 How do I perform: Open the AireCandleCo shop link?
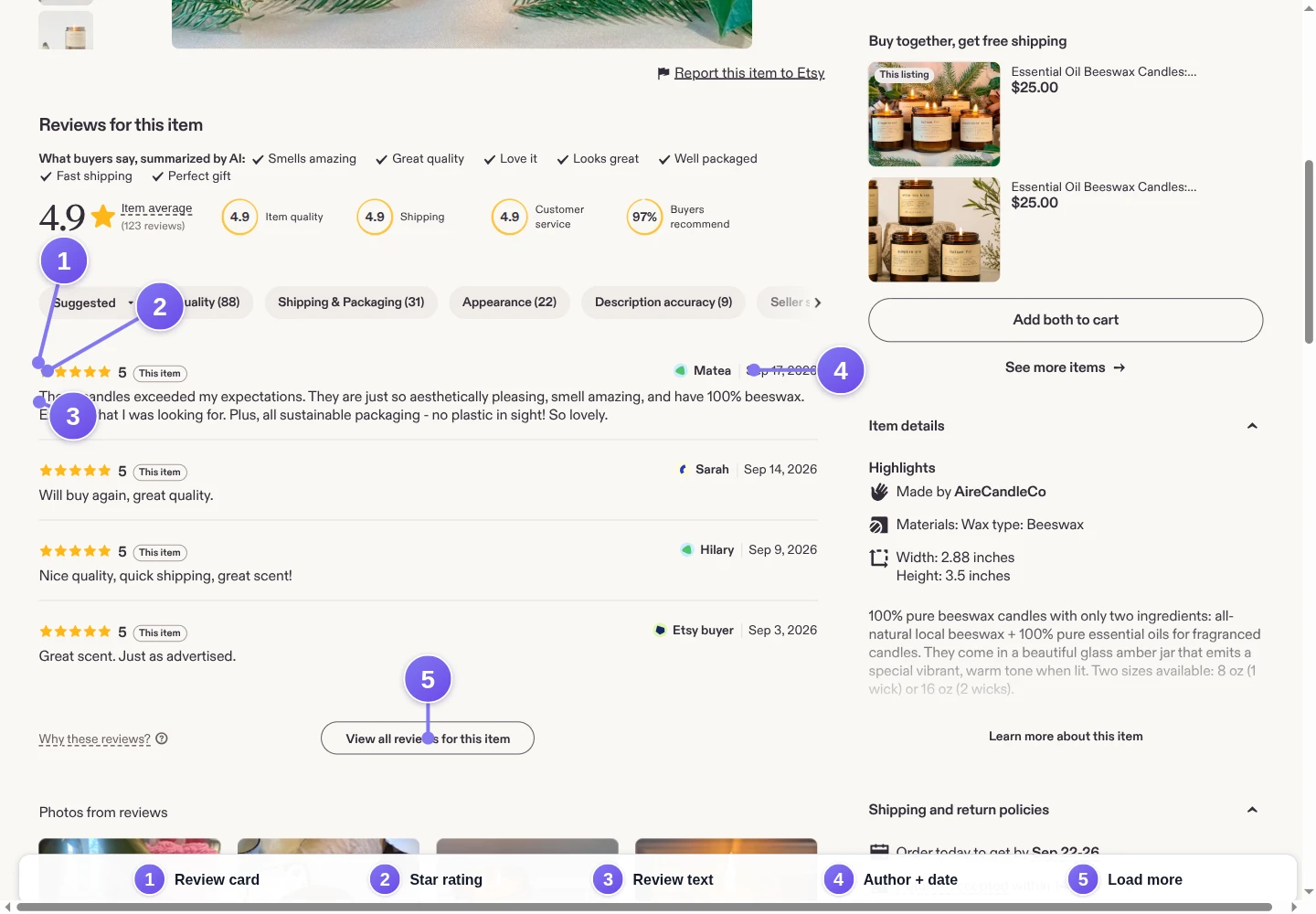(x=1000, y=492)
